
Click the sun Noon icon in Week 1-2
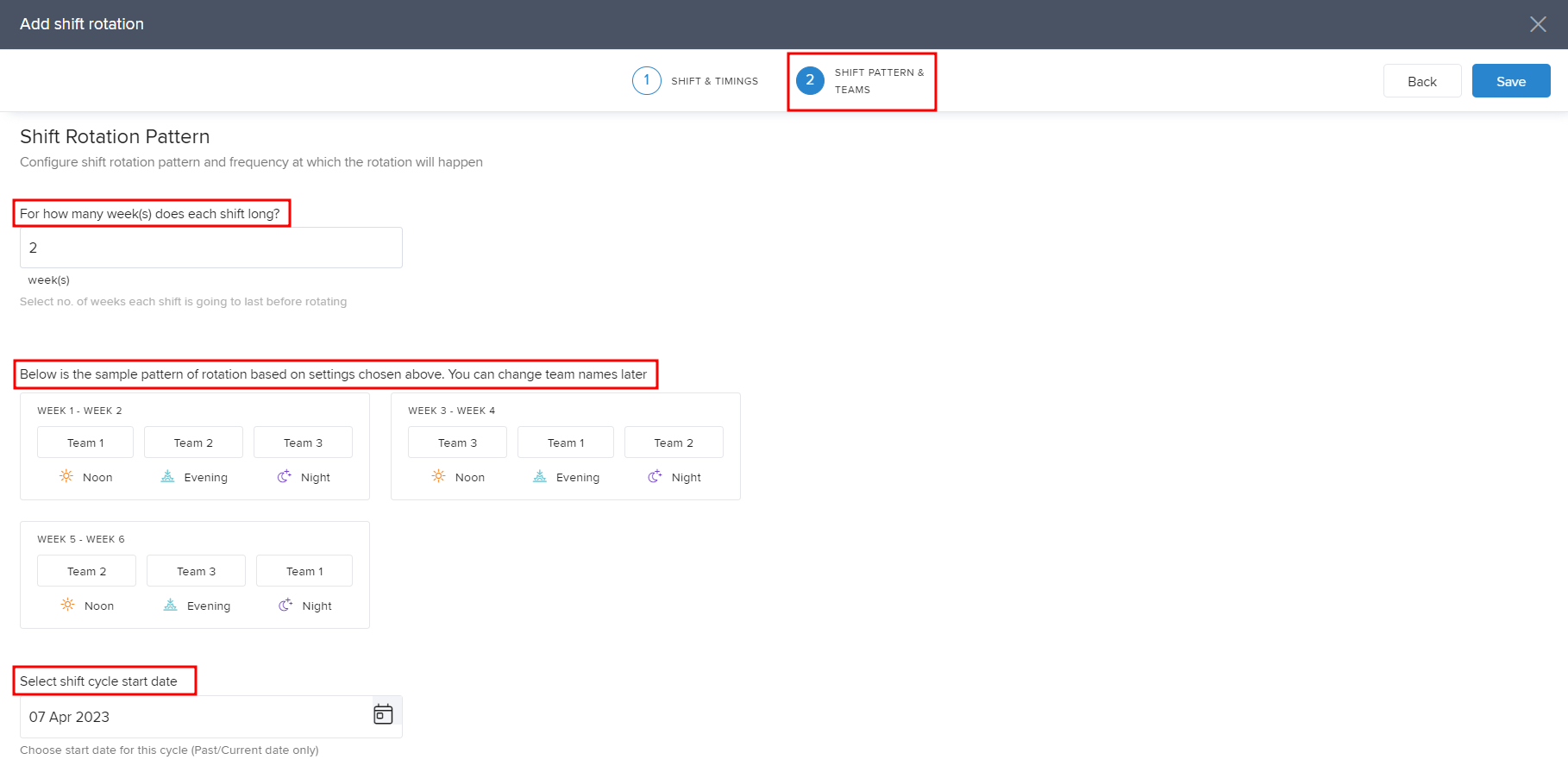[x=66, y=476]
